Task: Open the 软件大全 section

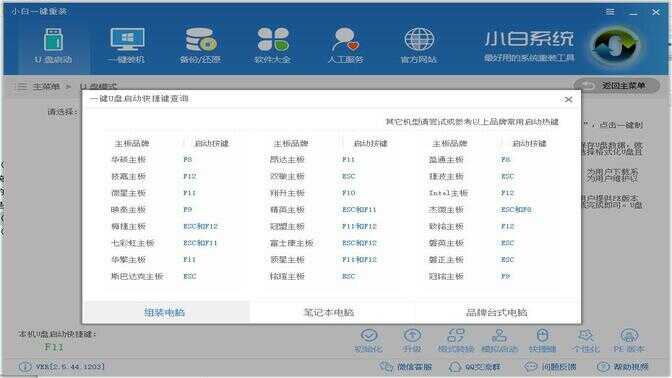Action: click(273, 46)
